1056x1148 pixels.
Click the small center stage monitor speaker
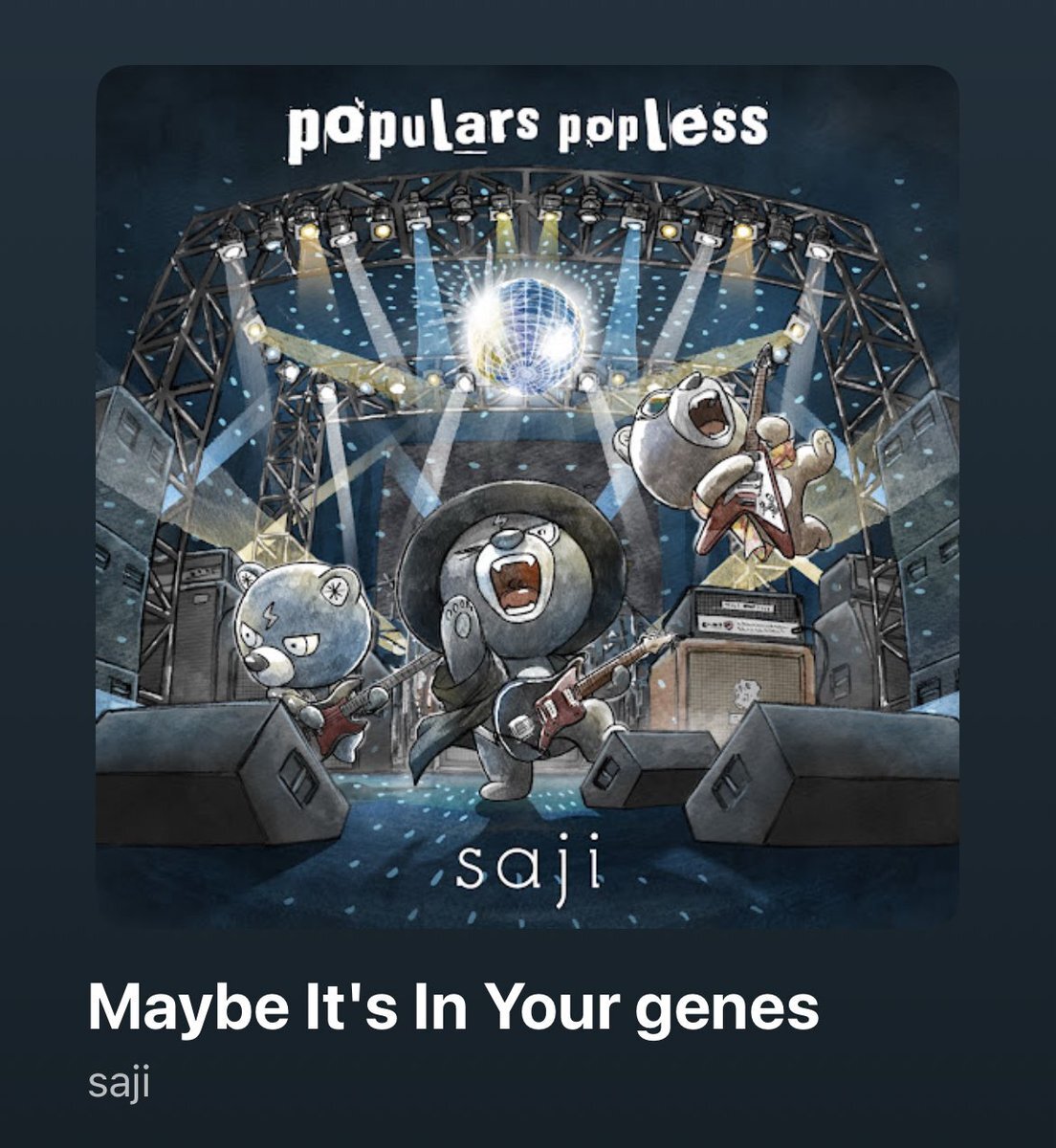649,768
